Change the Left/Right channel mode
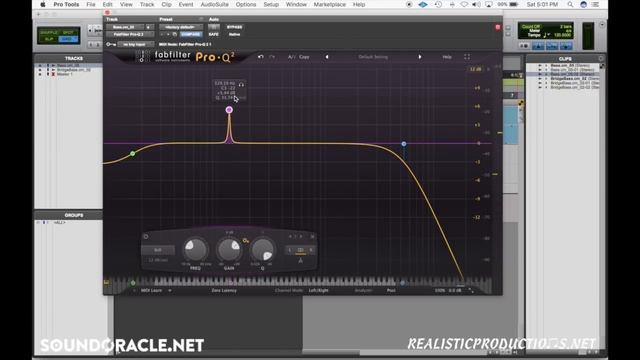This screenshot has height=360, width=640. (x=318, y=291)
